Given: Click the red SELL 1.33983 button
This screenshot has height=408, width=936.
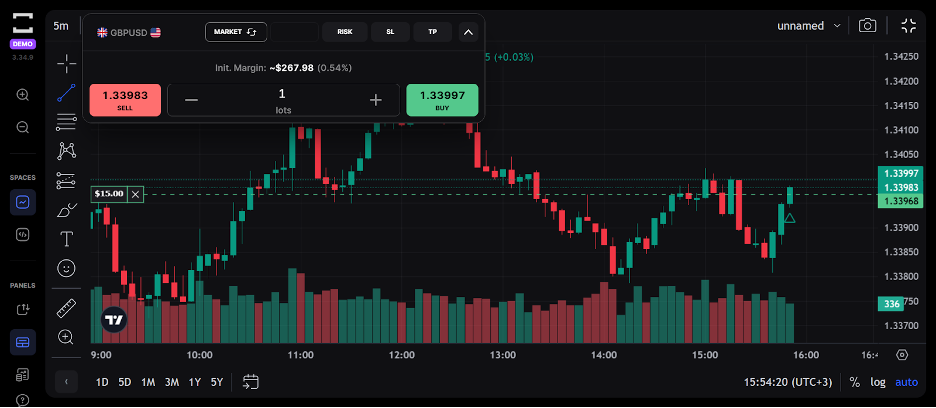Looking at the screenshot, I should (125, 100).
